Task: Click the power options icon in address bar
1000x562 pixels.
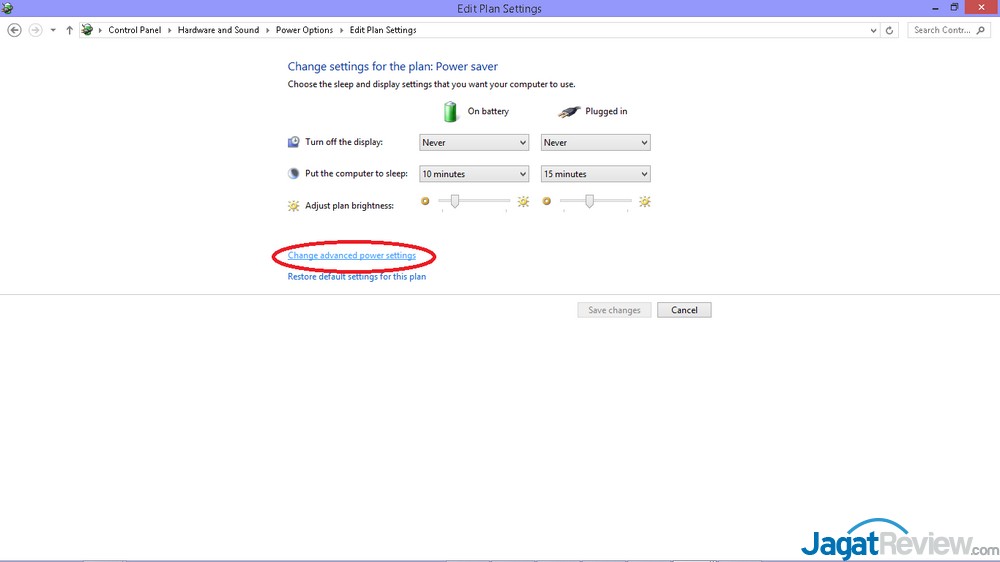Action: [x=87, y=30]
